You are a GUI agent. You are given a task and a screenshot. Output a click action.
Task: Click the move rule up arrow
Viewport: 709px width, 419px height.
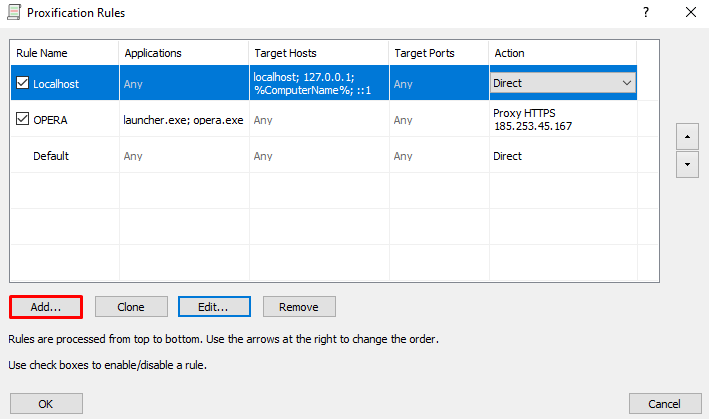[687, 136]
